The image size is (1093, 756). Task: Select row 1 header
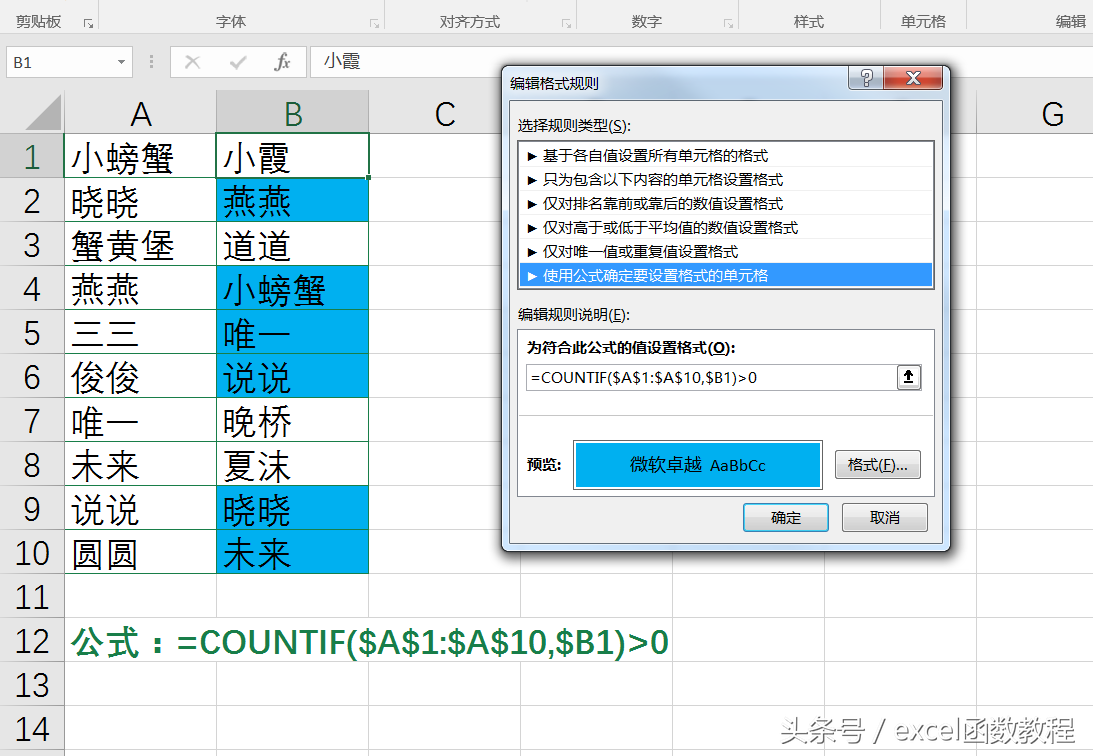(x=32, y=156)
